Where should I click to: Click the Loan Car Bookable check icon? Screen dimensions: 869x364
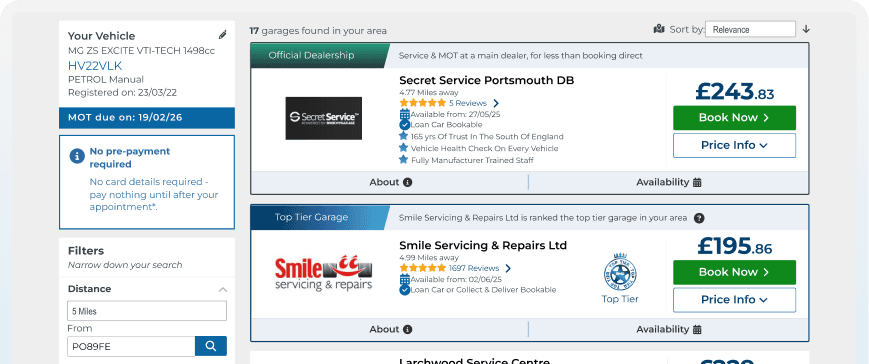coord(405,125)
